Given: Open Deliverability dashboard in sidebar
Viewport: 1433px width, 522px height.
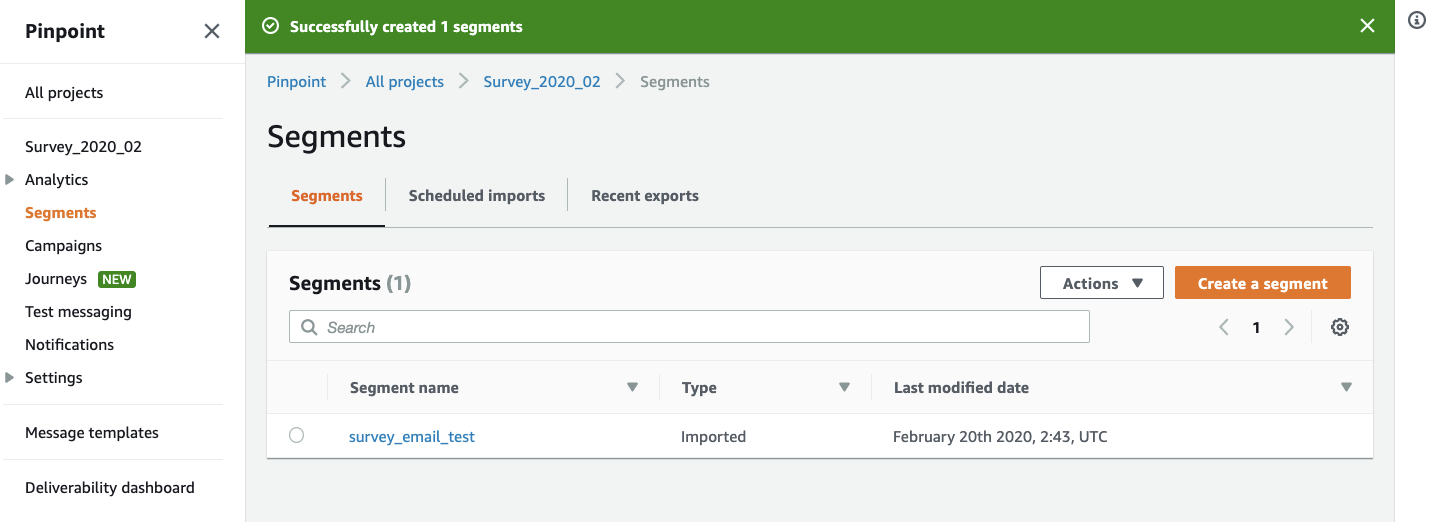Looking at the screenshot, I should tap(110, 488).
